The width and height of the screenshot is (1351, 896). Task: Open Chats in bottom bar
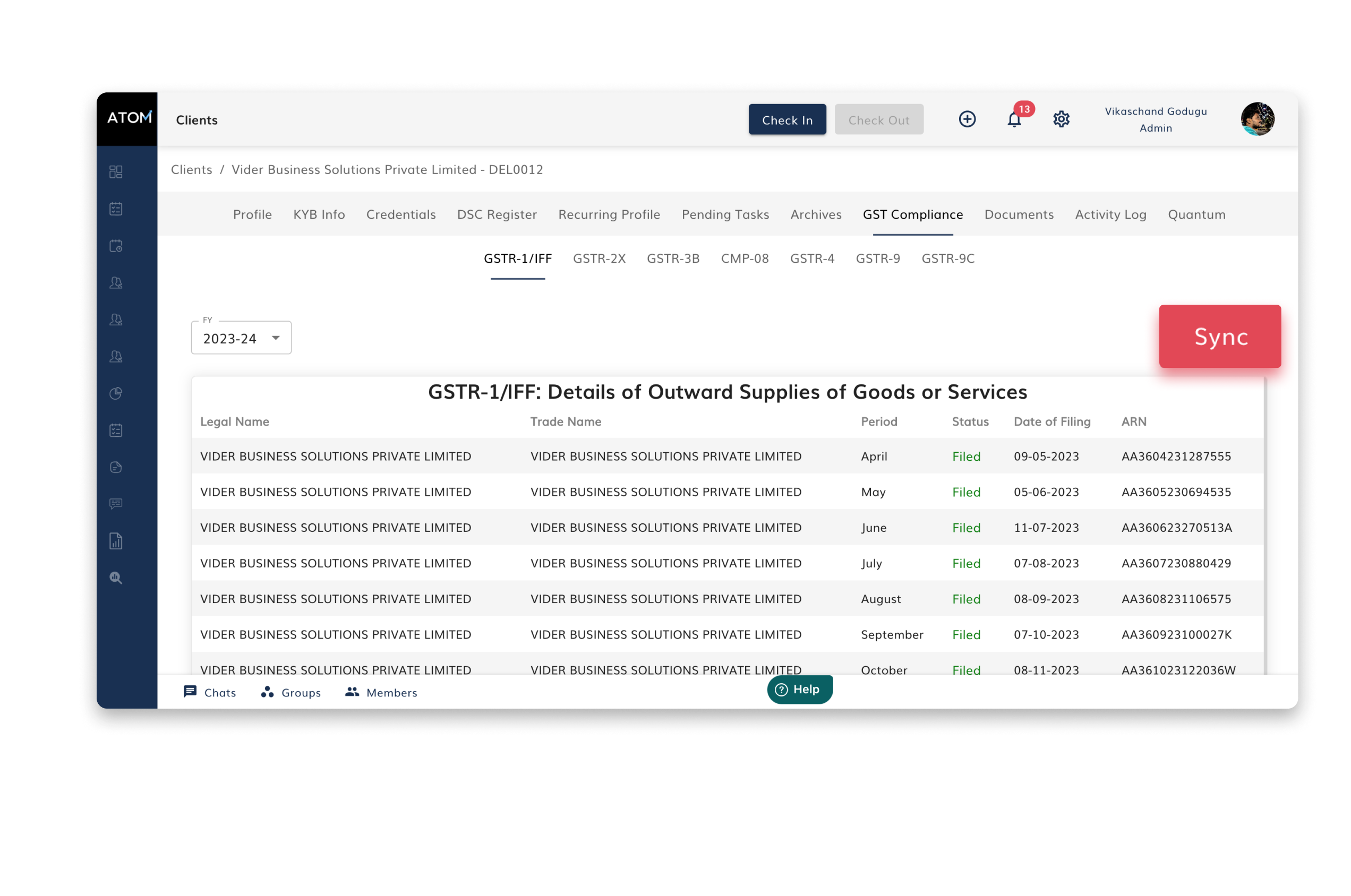coord(210,693)
